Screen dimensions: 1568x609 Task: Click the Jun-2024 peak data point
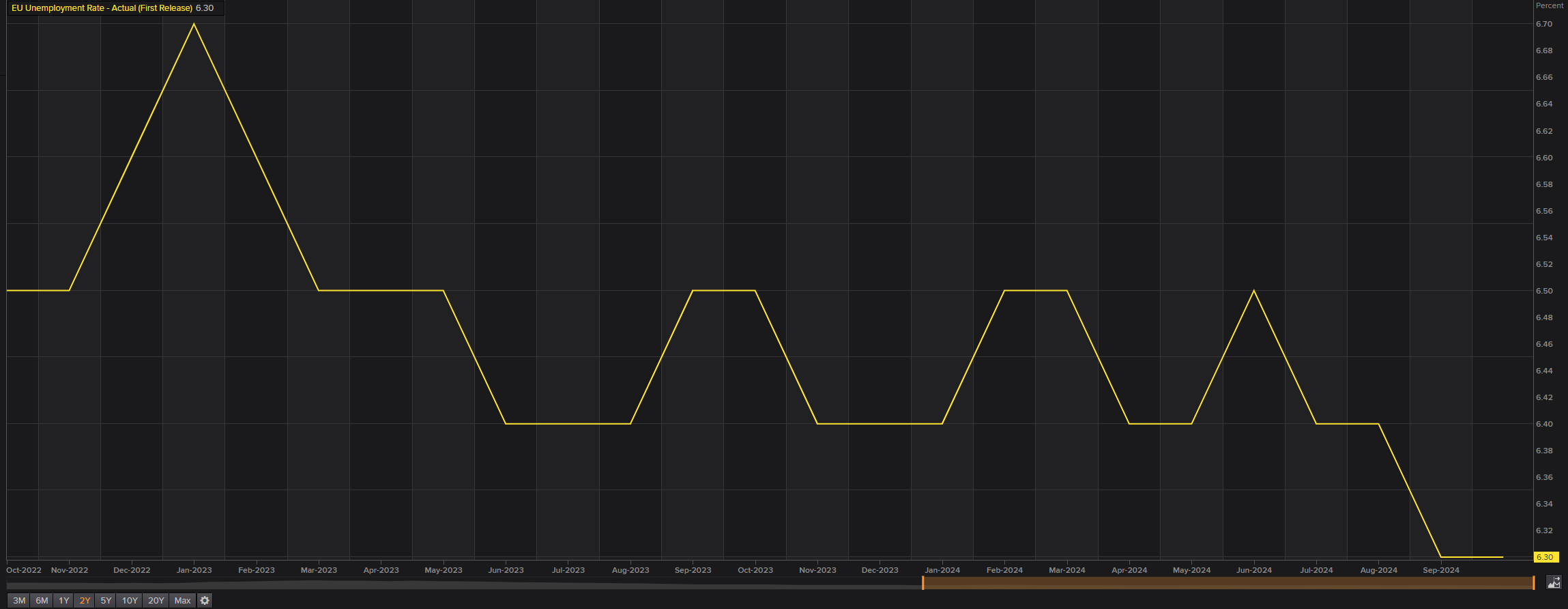coord(1254,291)
